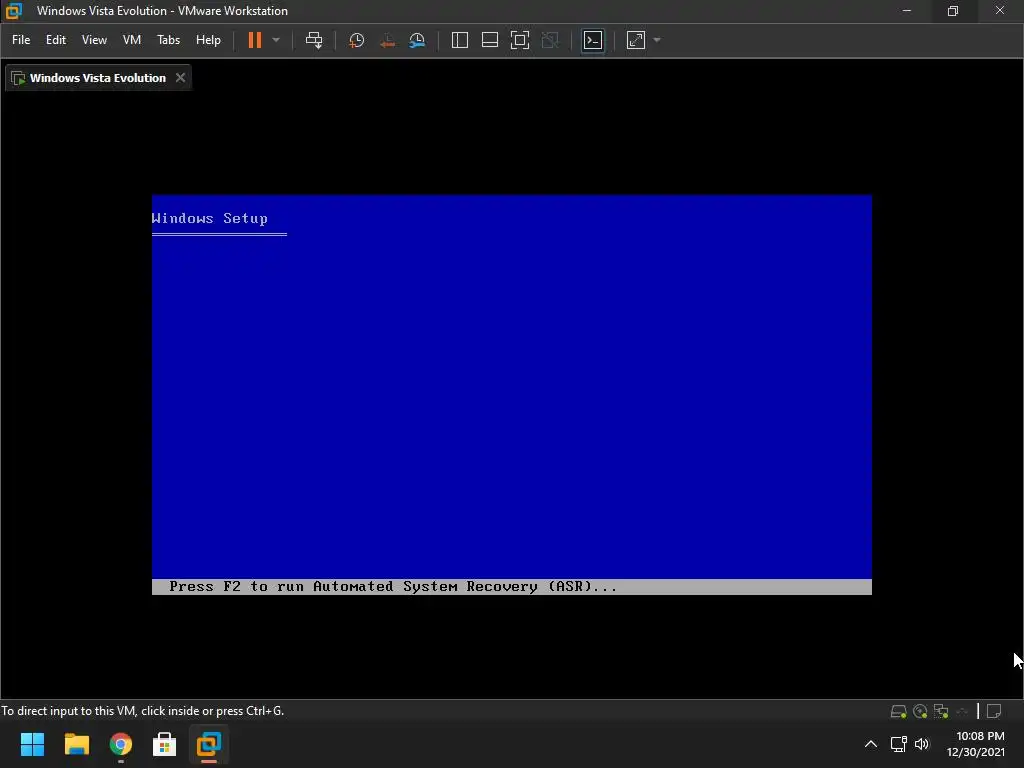1024x768 pixels.
Task: Click the VMware logo in the title bar
Action: click(x=14, y=10)
